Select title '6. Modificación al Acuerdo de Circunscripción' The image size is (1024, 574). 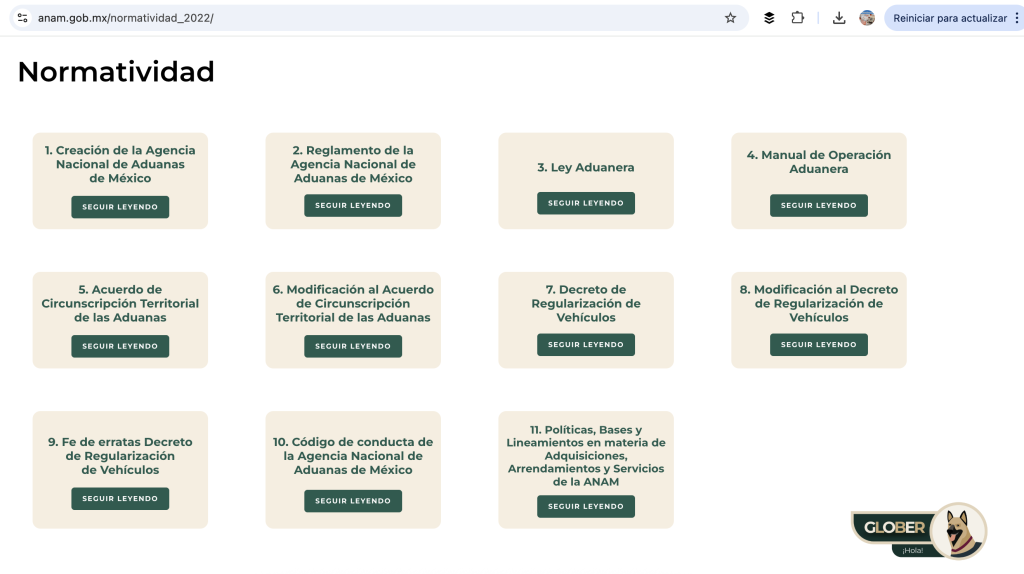[x=353, y=304]
